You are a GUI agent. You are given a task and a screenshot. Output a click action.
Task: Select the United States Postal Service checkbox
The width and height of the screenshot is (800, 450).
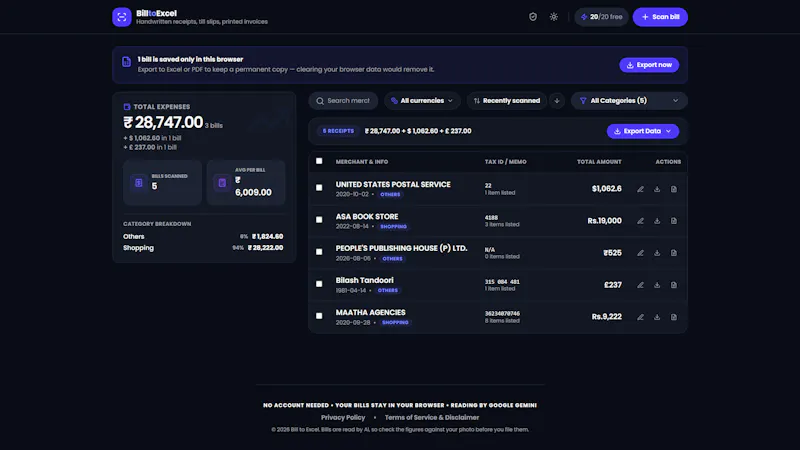tap(319, 188)
